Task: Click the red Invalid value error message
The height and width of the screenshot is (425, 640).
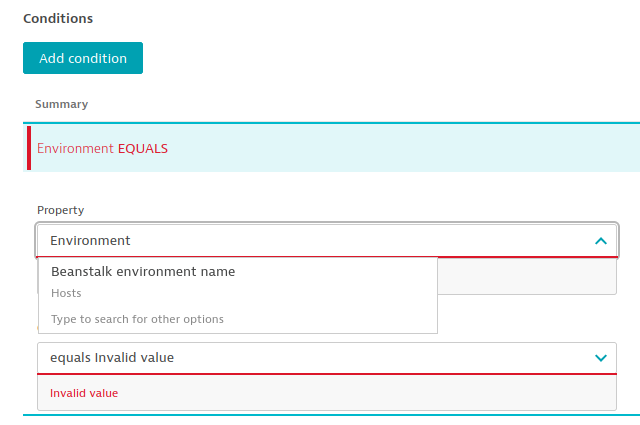Action: click(84, 393)
